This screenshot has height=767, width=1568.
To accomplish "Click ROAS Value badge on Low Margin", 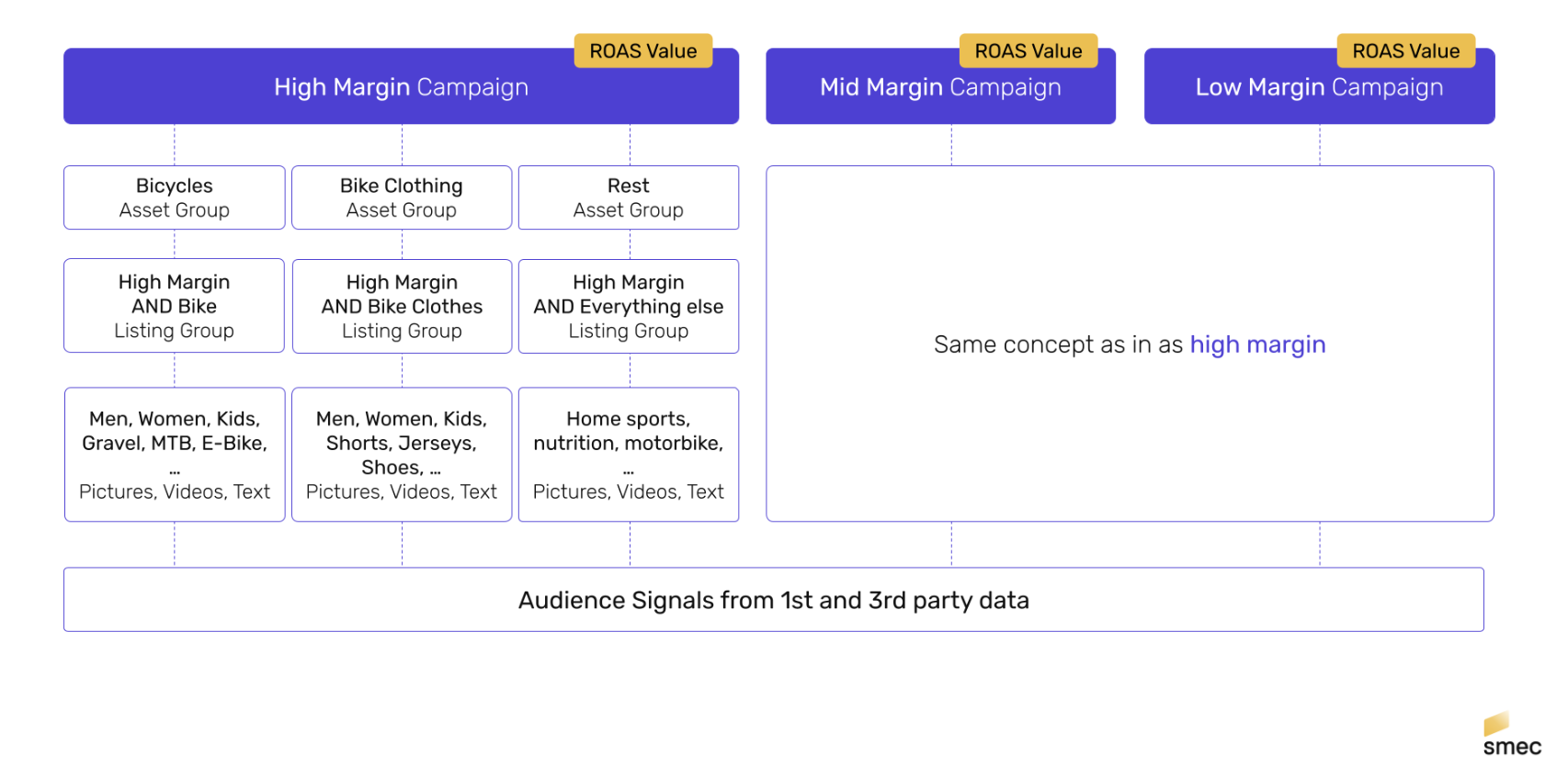I will click(x=1405, y=51).
